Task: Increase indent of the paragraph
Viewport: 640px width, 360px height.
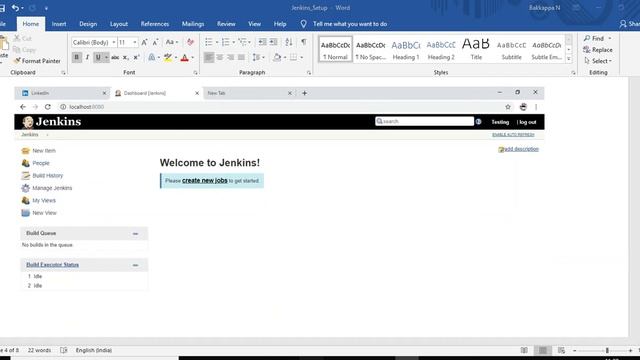Action: click(273, 42)
